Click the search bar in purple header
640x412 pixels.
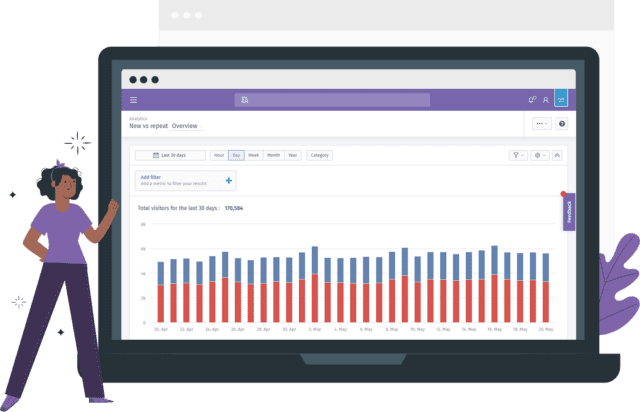tap(330, 100)
